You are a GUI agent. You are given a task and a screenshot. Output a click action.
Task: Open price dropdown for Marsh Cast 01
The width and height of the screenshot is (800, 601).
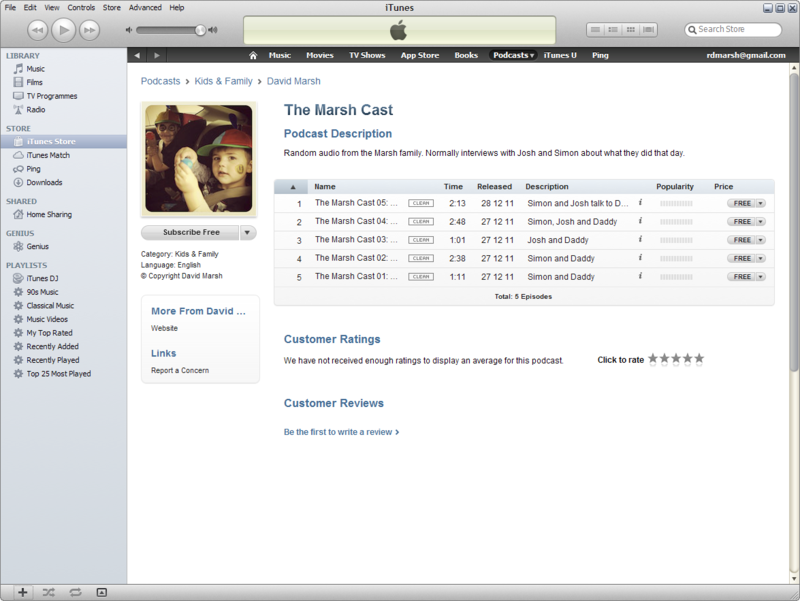pyautogui.click(x=761, y=277)
